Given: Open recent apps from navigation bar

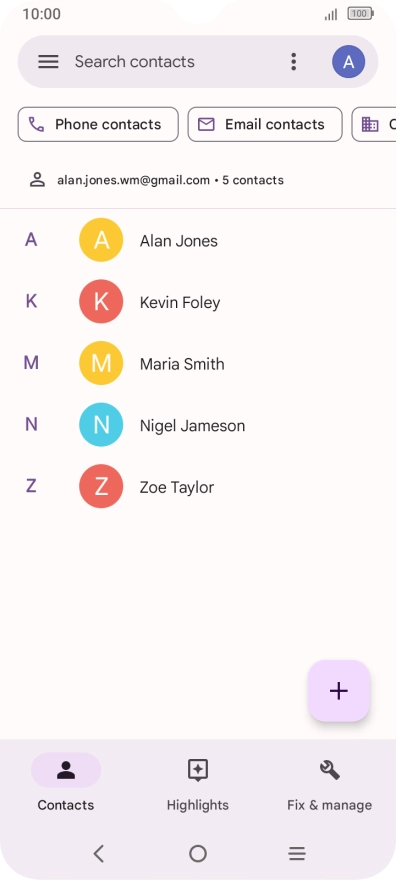Looking at the screenshot, I should click(x=297, y=854).
